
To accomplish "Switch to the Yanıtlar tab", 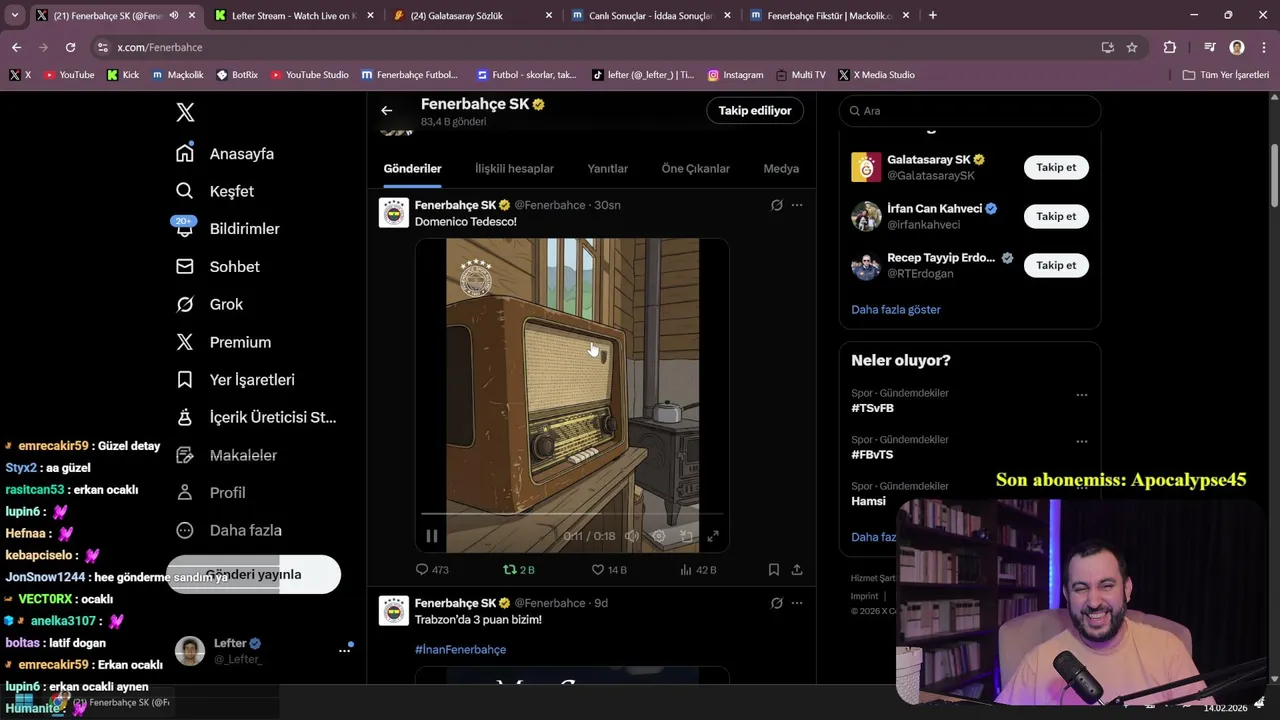I will click(x=607, y=168).
